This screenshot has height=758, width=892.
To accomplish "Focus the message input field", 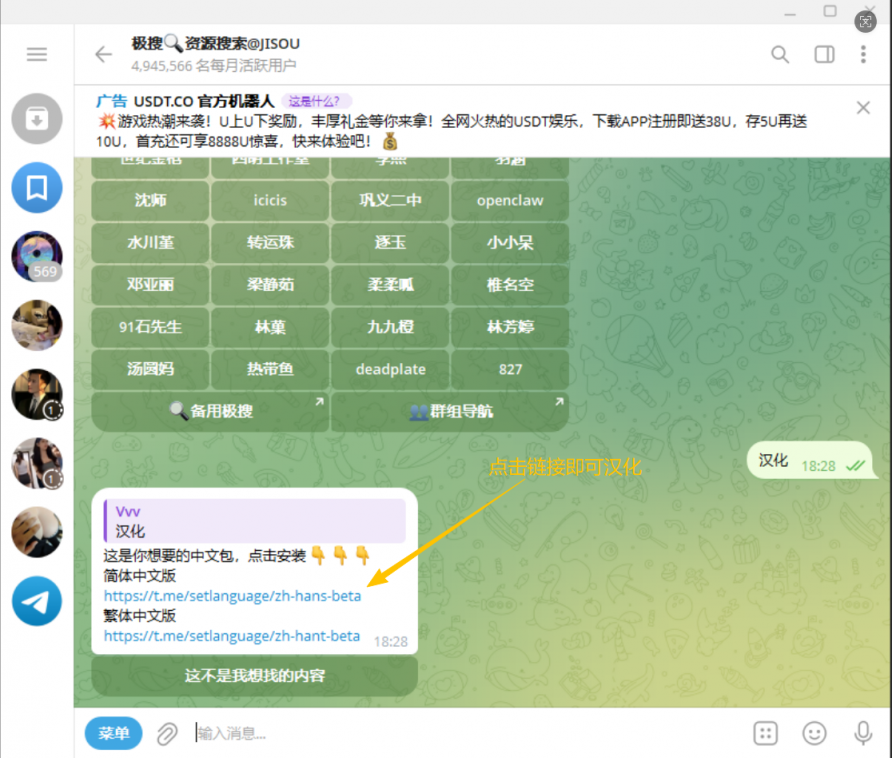I will click(x=460, y=734).
